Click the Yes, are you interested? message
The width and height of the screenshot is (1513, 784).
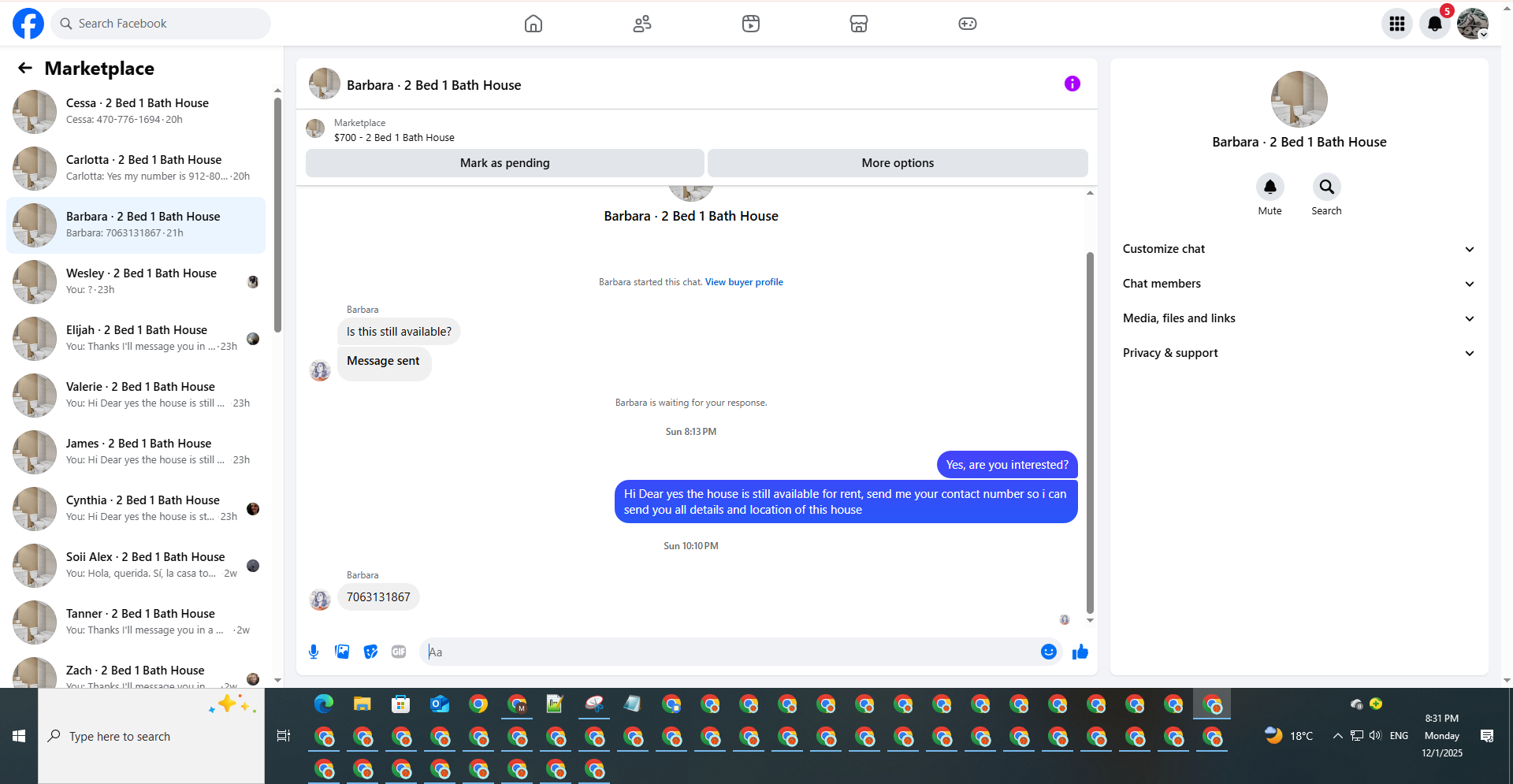(1007, 465)
